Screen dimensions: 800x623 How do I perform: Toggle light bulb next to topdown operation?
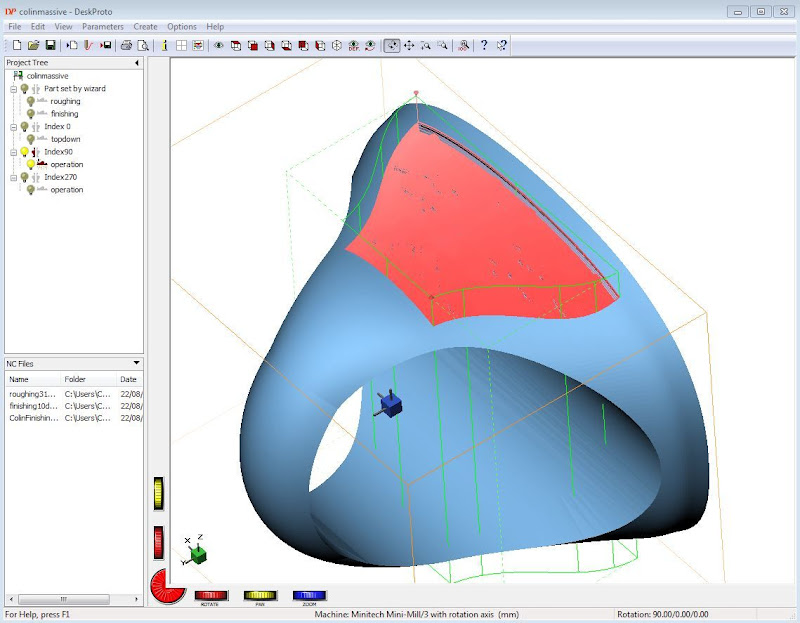click(31, 139)
